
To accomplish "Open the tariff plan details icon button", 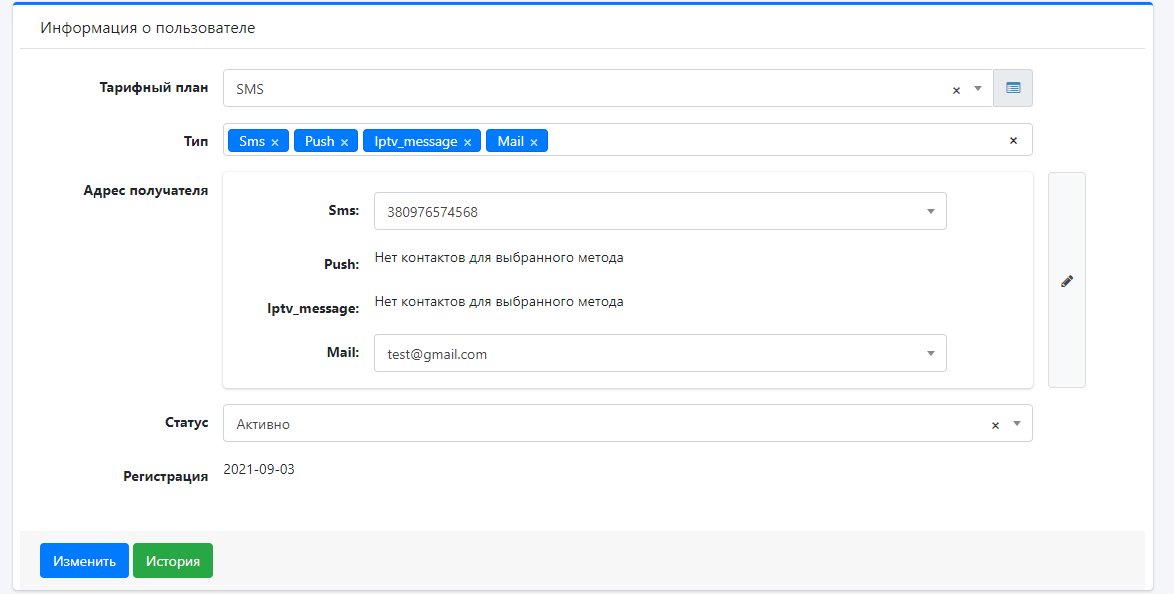I will pos(1013,88).
